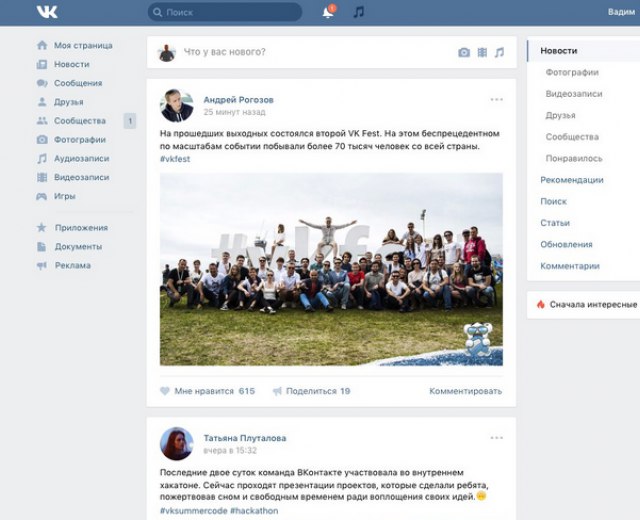
Task: Click Комментировать under VK Fest post
Action: click(x=466, y=391)
